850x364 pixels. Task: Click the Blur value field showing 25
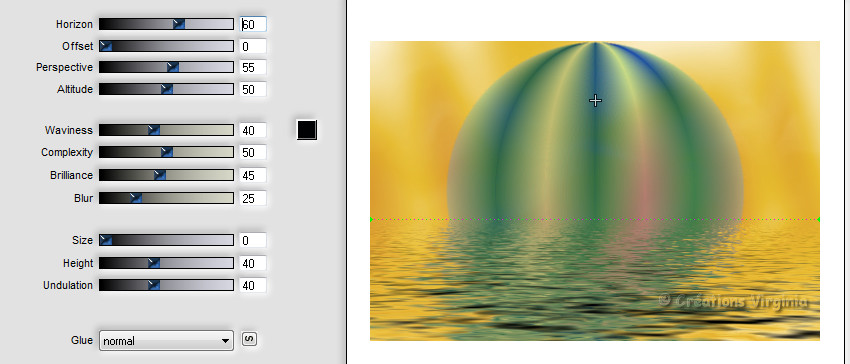pos(253,199)
